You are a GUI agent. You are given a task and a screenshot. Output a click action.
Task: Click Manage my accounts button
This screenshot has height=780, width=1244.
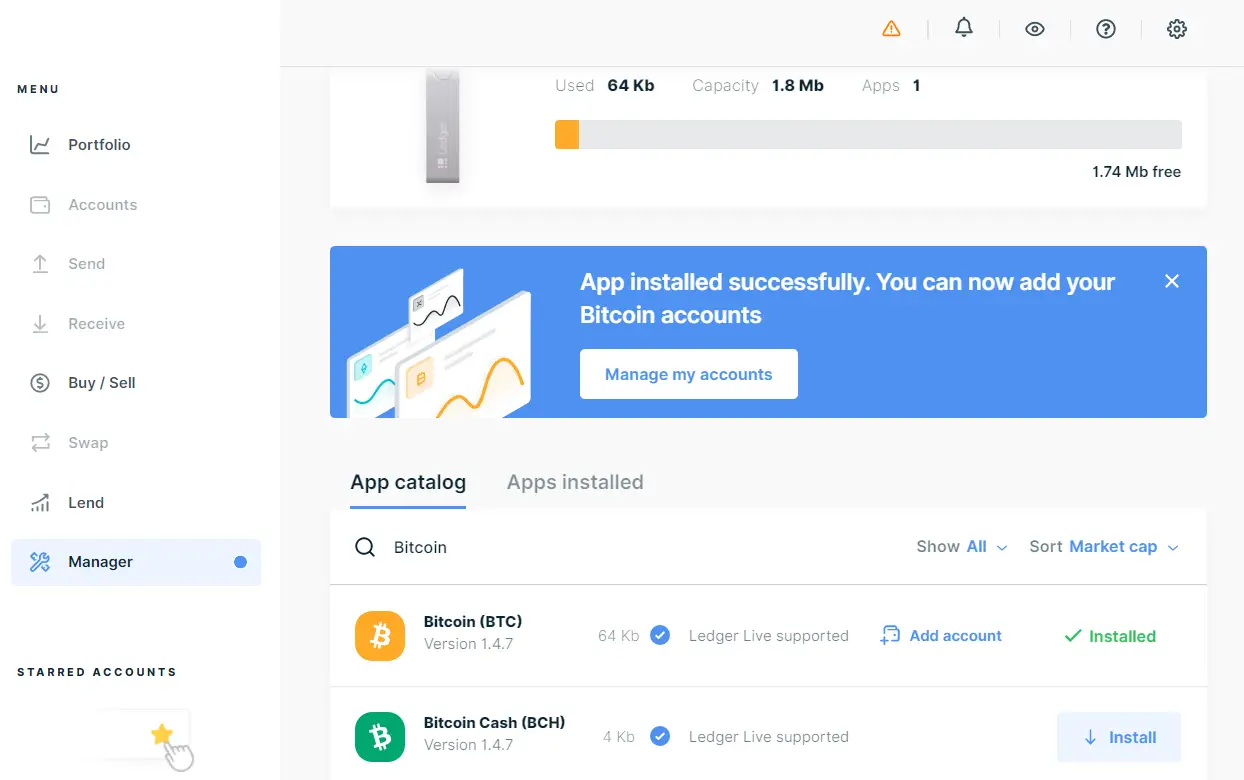(x=689, y=374)
